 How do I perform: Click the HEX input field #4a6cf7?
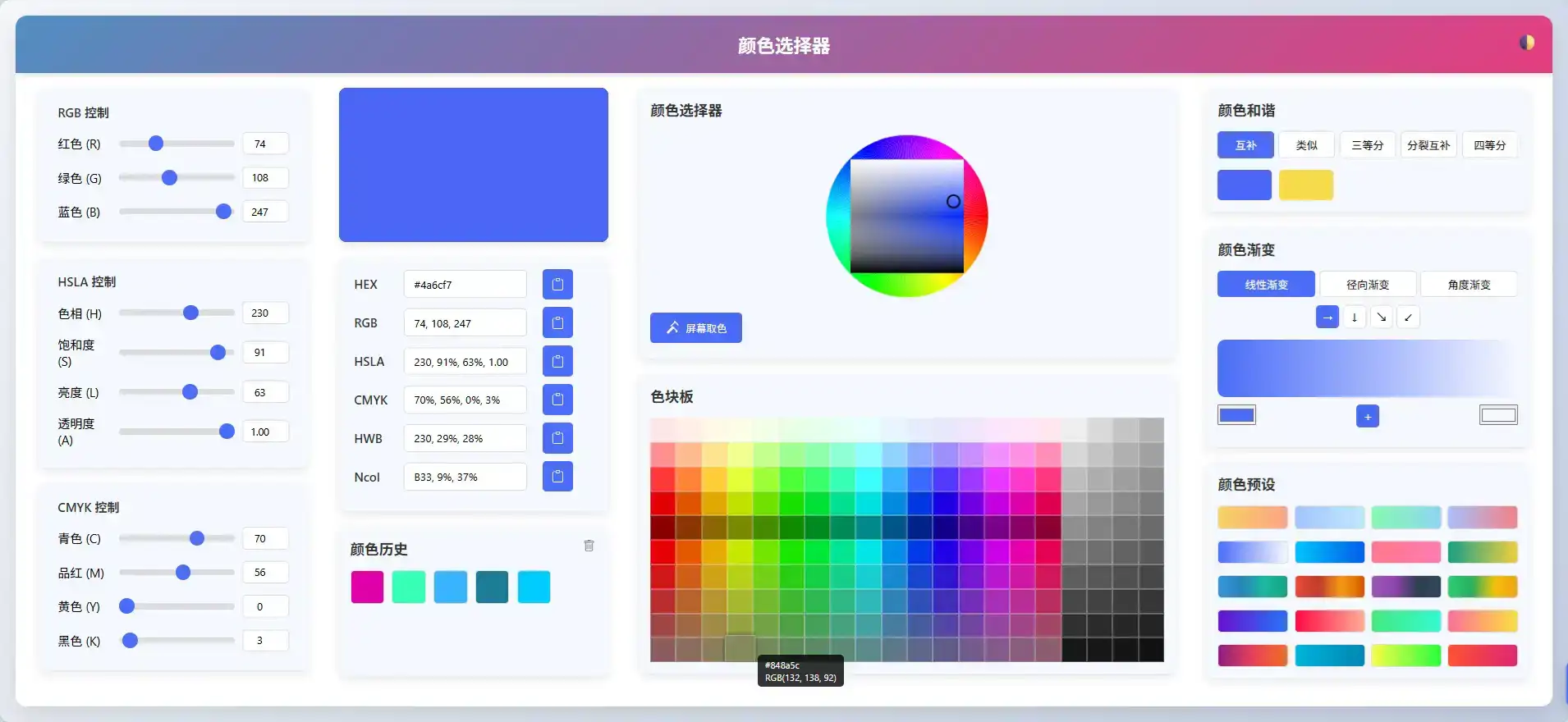pyautogui.click(x=465, y=284)
